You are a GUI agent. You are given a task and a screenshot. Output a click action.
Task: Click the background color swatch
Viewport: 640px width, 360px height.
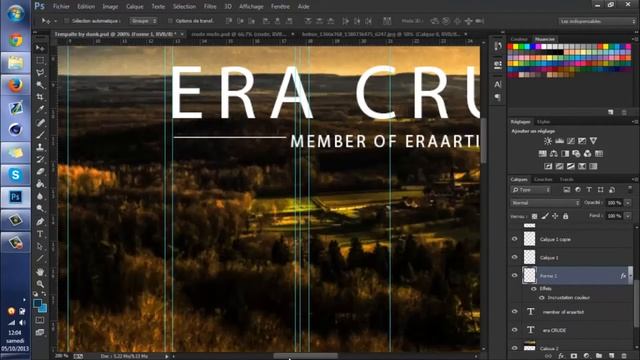(x=43, y=309)
